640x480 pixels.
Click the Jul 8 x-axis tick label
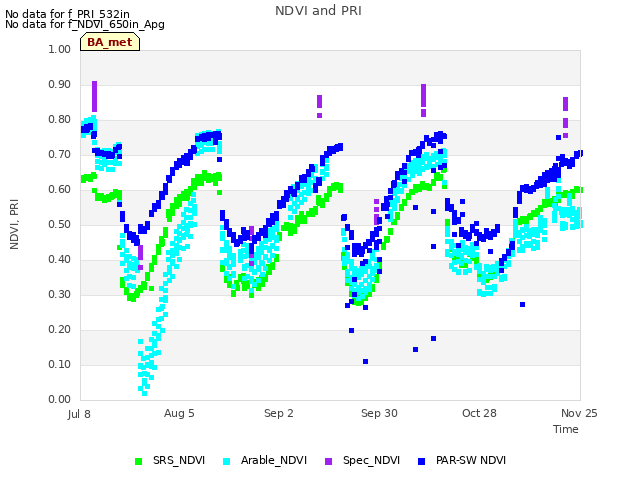(79, 414)
